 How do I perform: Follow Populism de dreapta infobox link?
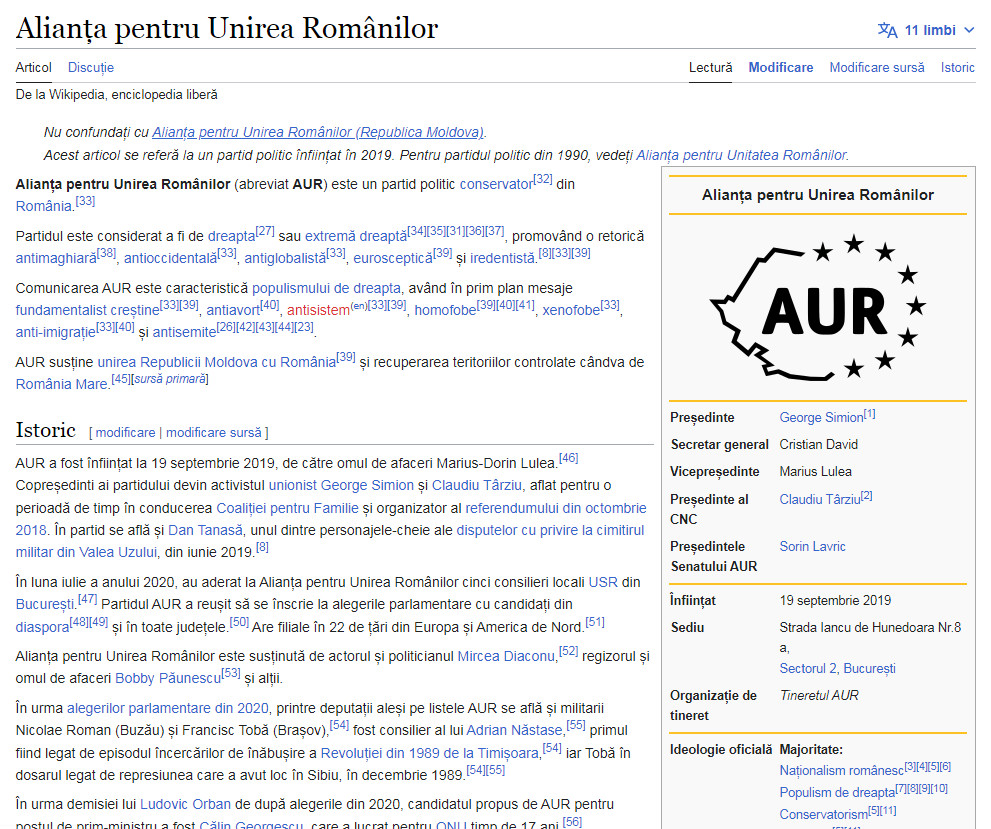(x=837, y=792)
